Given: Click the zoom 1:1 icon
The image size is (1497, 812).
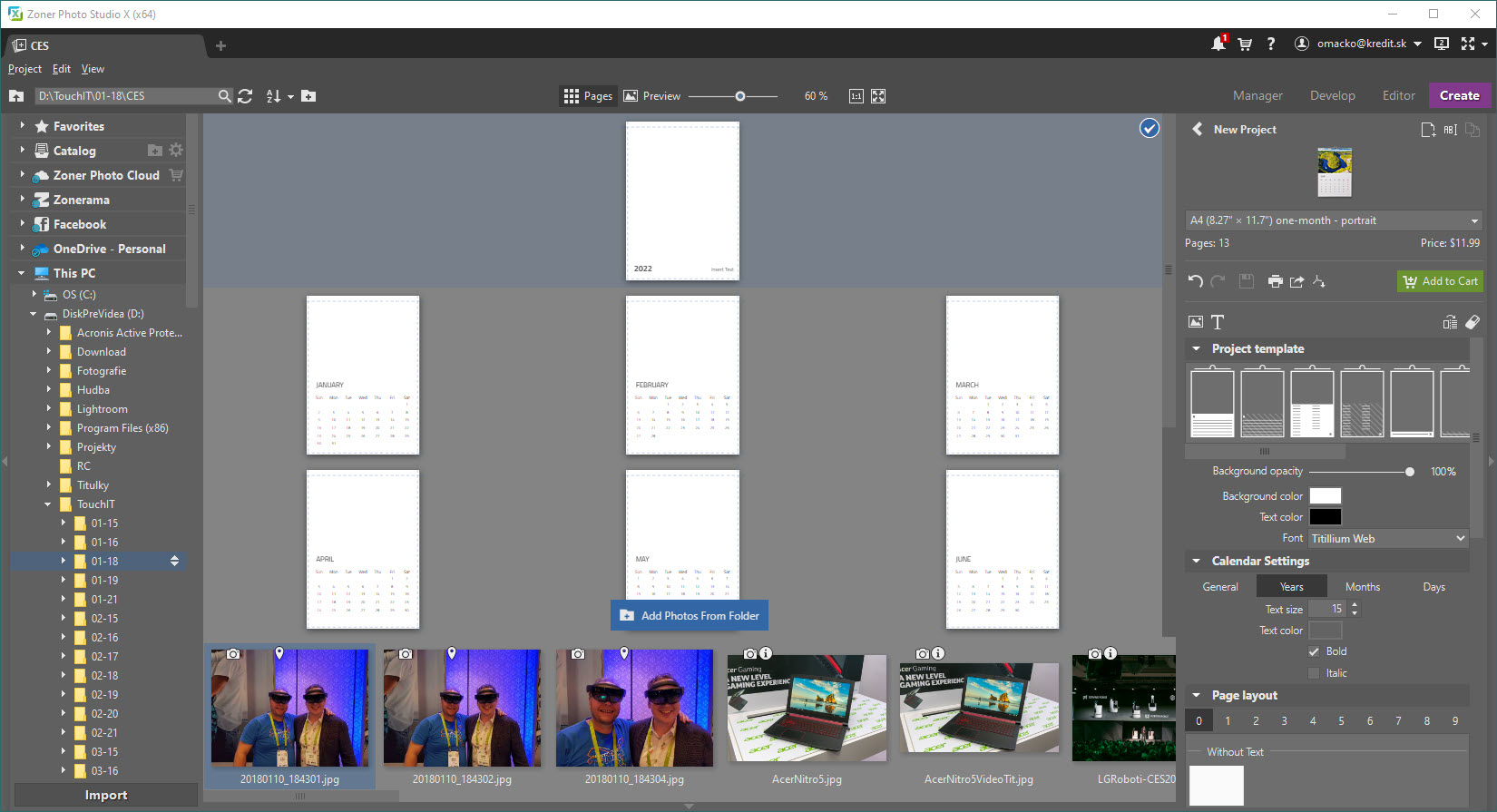Looking at the screenshot, I should click(x=856, y=96).
